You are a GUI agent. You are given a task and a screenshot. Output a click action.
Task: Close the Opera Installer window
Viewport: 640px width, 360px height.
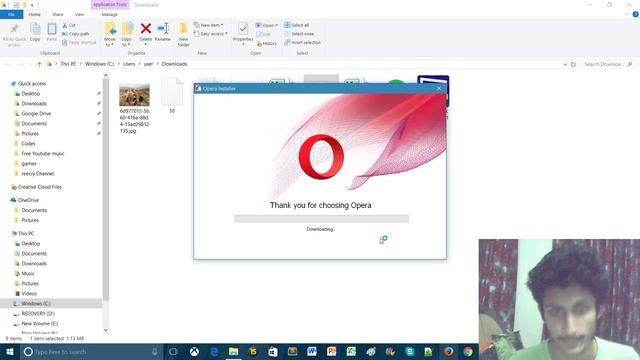tap(439, 88)
